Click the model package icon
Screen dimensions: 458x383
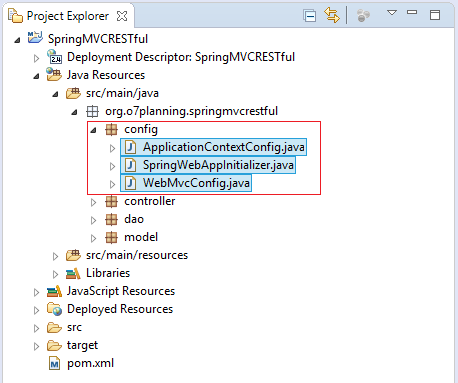111,237
